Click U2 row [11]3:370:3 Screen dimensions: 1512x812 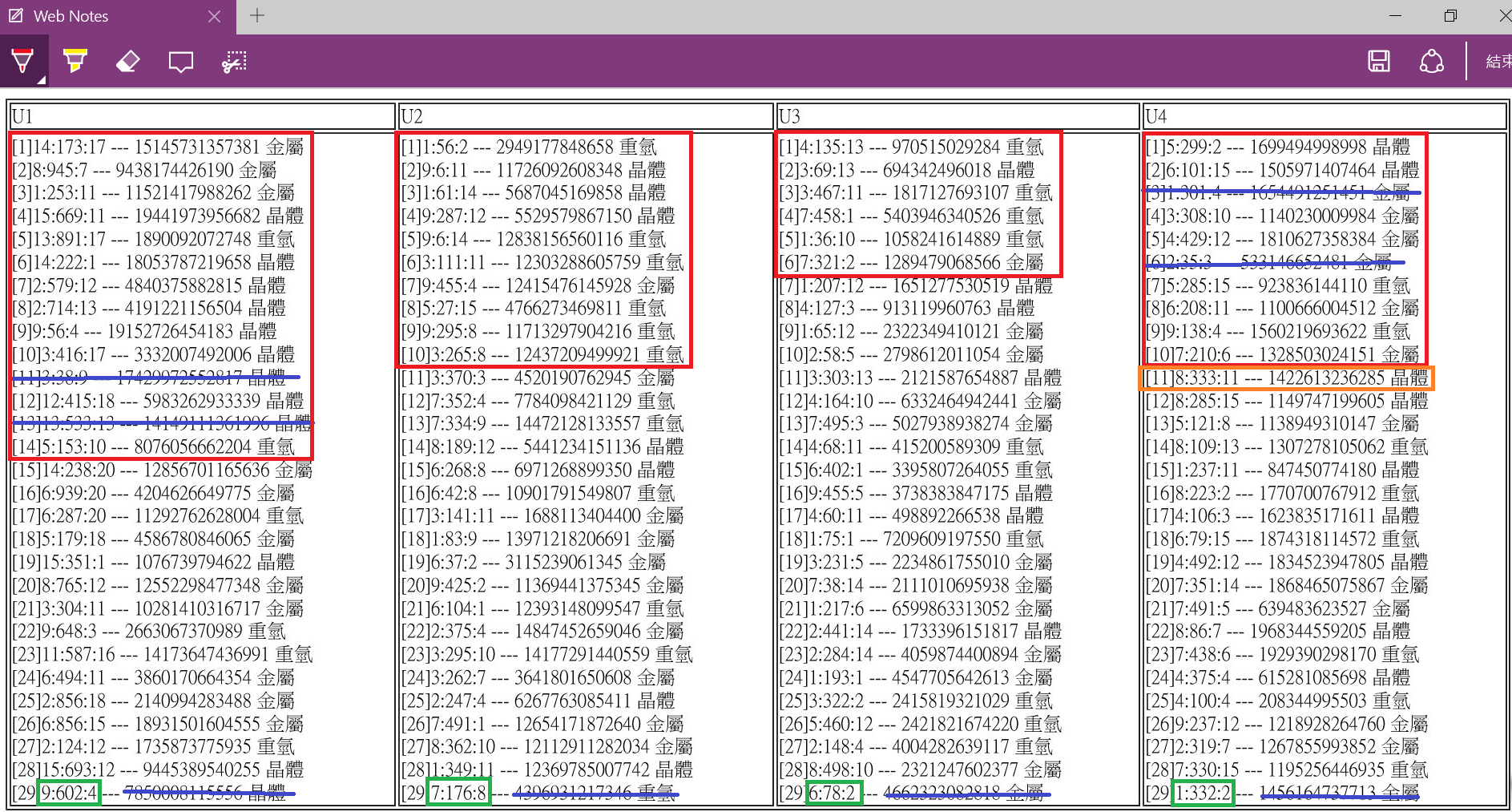click(538, 378)
